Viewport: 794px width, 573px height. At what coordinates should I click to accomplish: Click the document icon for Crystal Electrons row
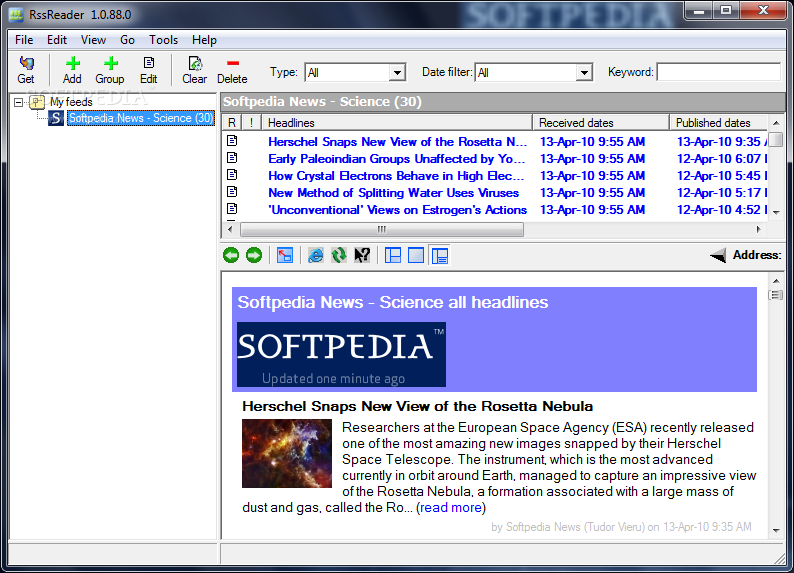(232, 175)
